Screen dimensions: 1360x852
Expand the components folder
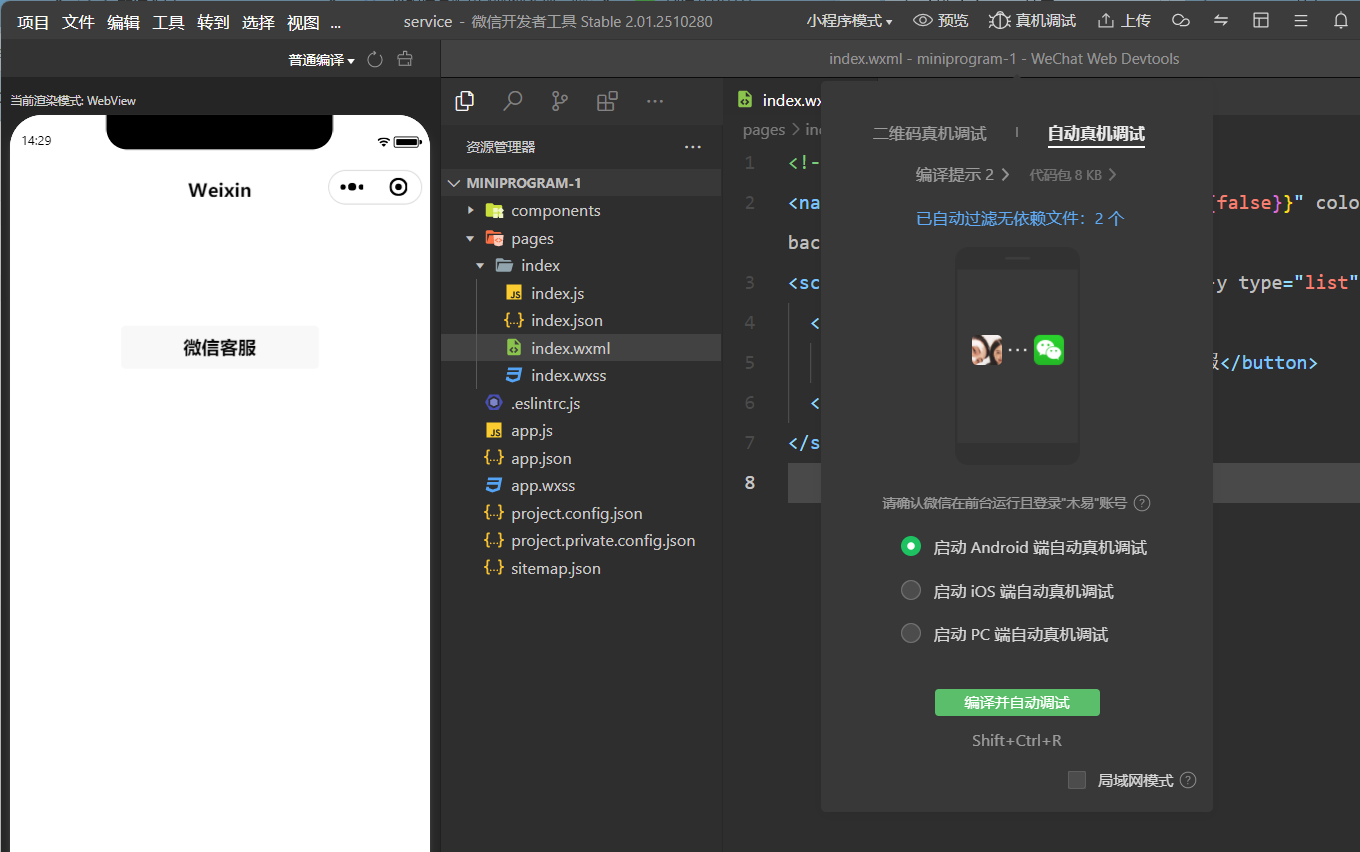[471, 211]
